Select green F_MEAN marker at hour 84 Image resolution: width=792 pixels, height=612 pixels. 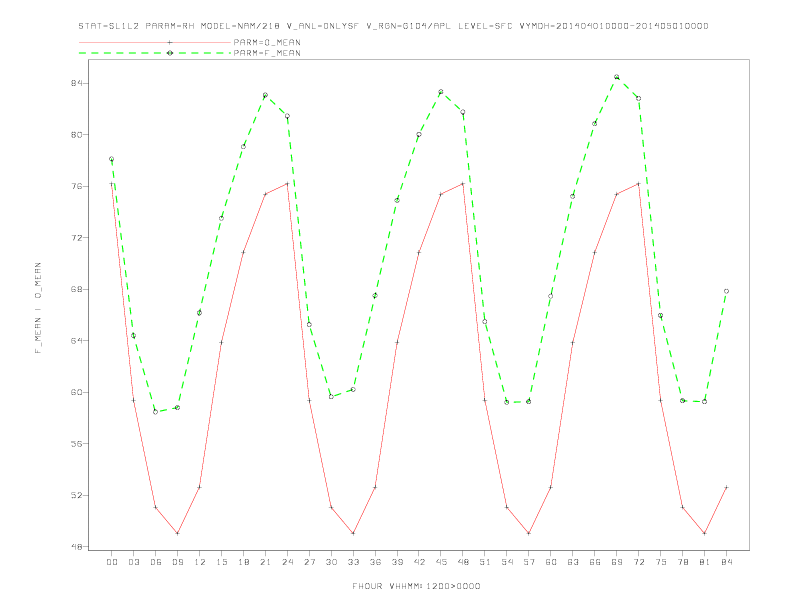click(726, 291)
